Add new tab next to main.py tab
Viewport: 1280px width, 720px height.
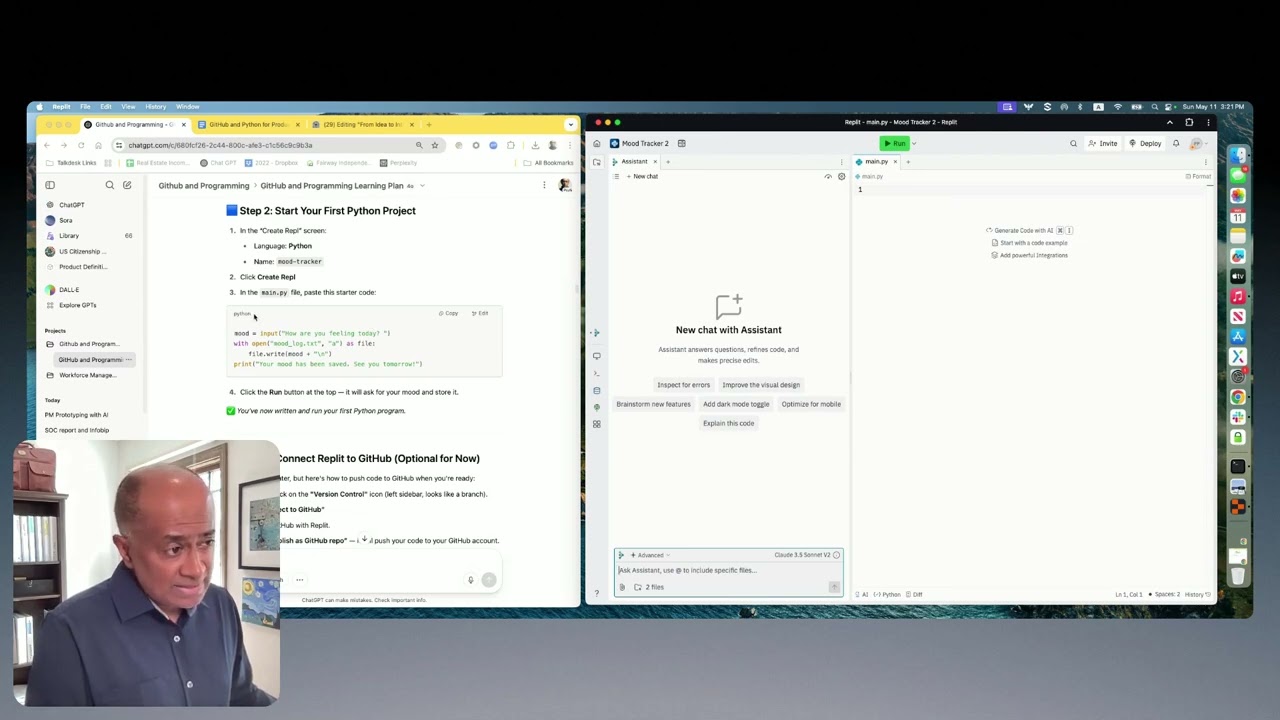click(x=908, y=161)
